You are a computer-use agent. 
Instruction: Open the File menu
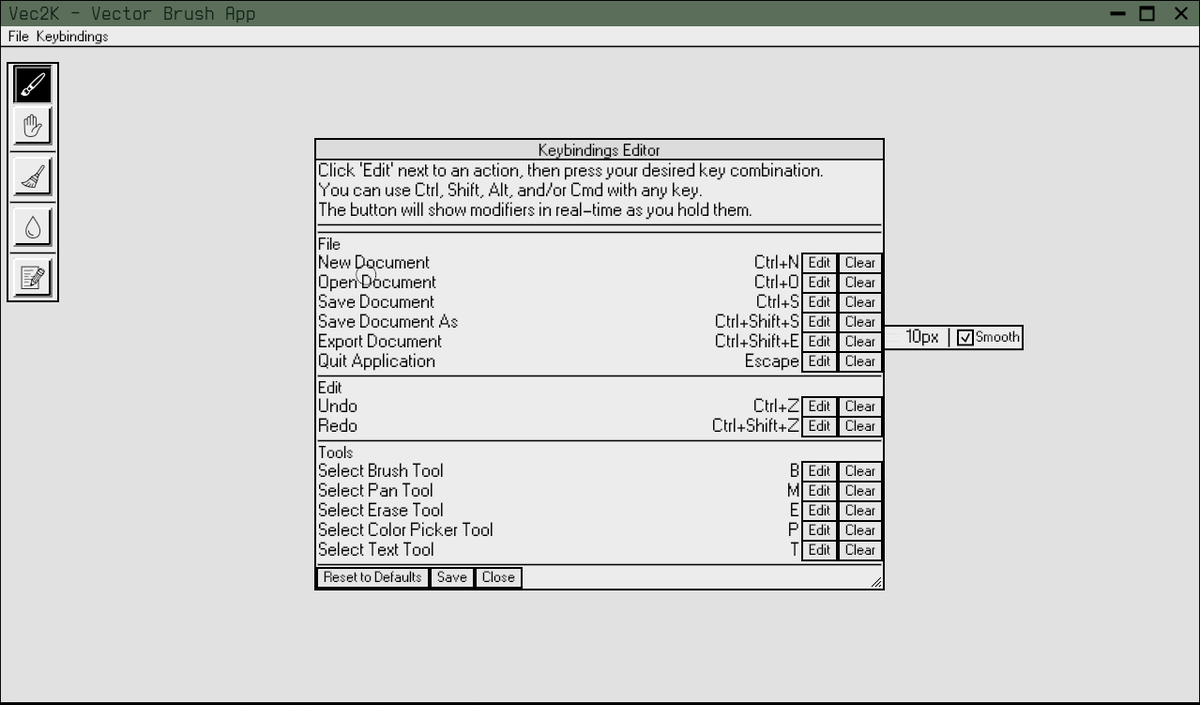(x=16, y=36)
